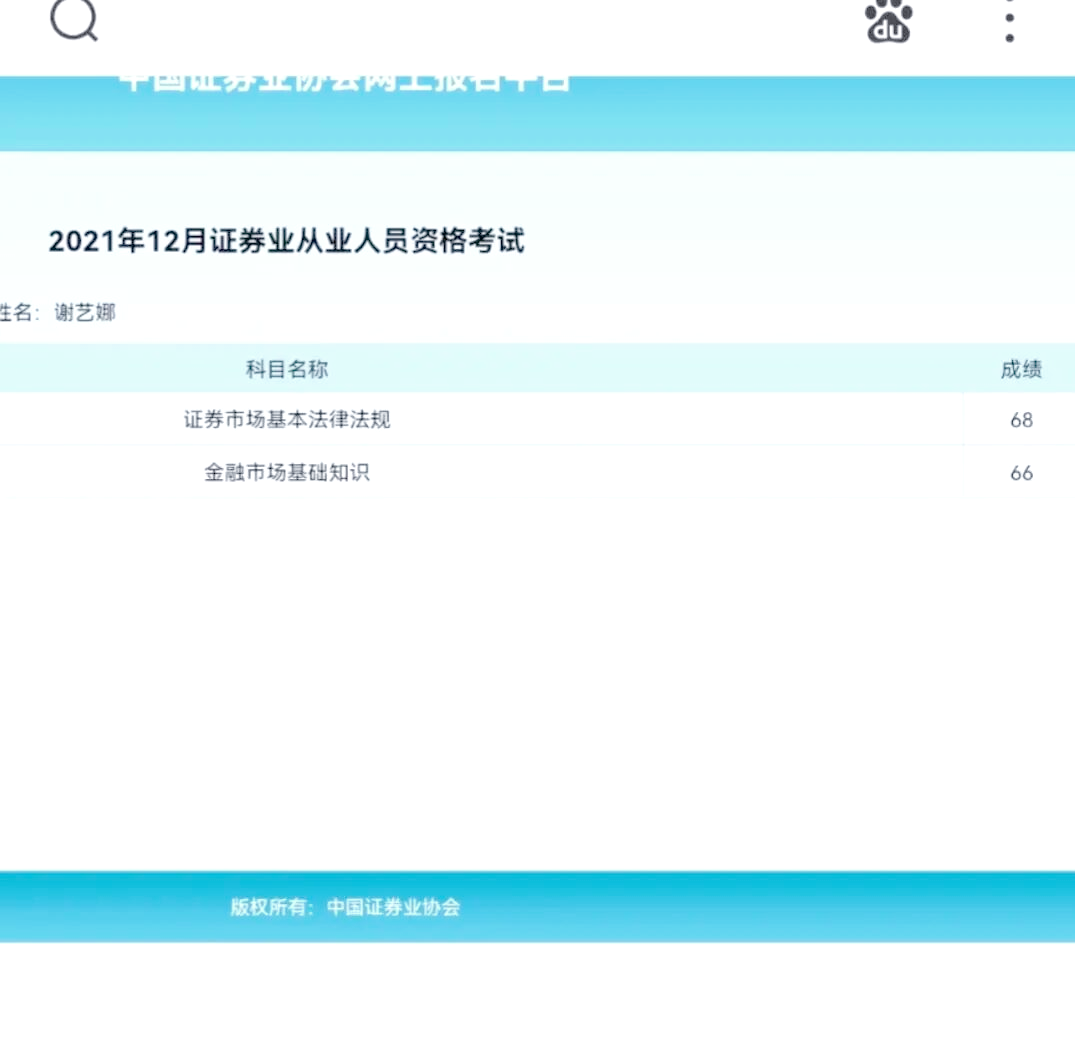Click the score 68 in the table
The width and height of the screenshot is (1075, 1045).
[x=1021, y=420]
